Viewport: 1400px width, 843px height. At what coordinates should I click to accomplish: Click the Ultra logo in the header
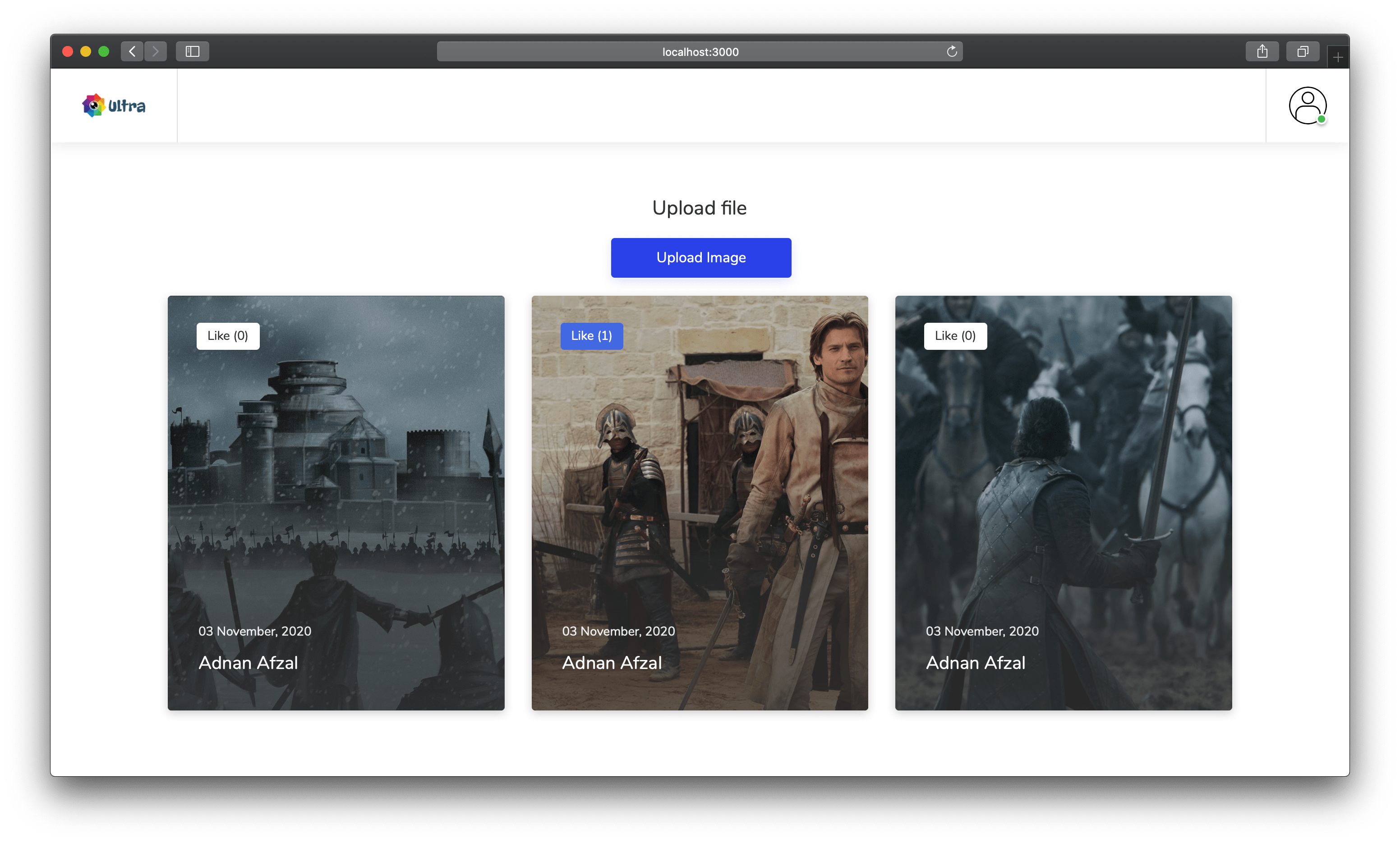click(114, 105)
